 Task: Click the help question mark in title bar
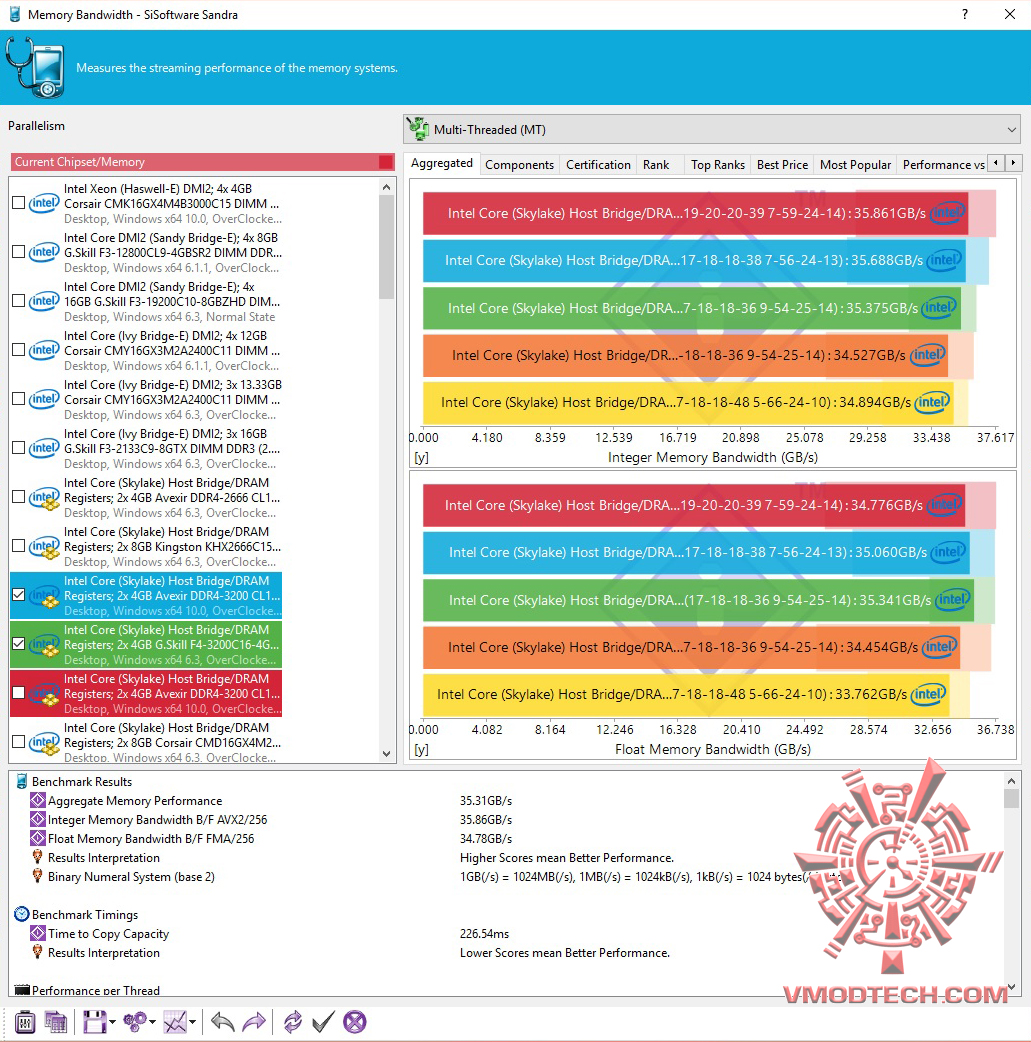pyautogui.click(x=965, y=14)
